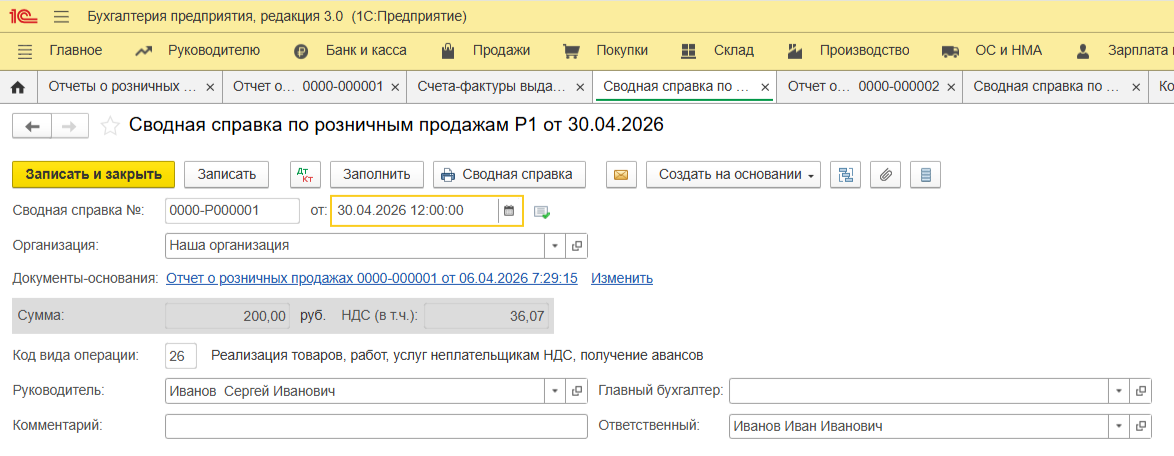Expand the Организация dropdown list

click(556, 246)
